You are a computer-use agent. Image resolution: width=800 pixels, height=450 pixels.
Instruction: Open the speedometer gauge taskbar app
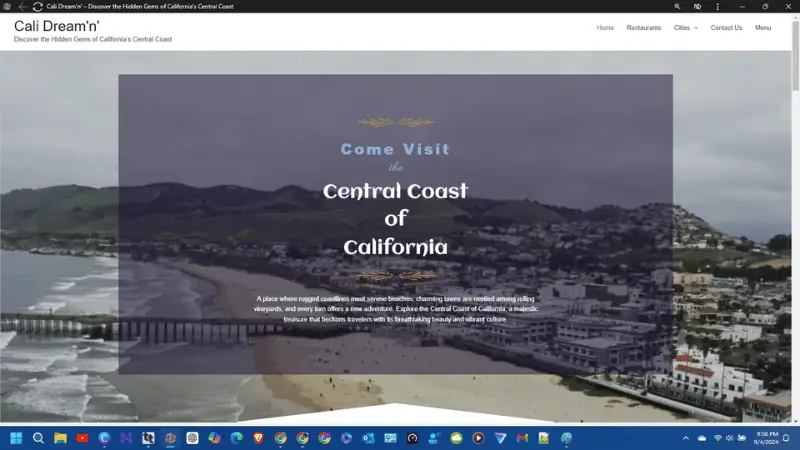point(412,438)
